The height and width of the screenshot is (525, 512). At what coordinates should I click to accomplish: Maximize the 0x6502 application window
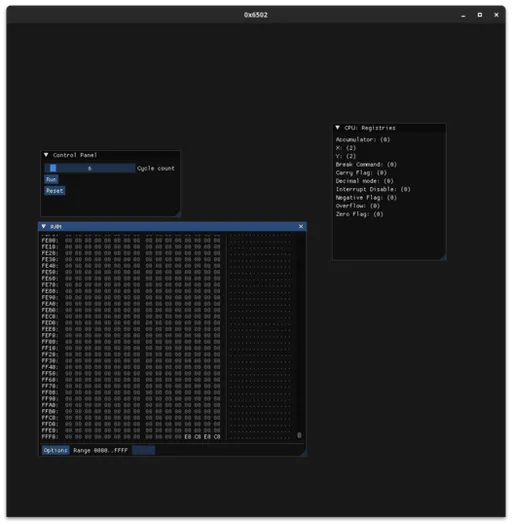pyautogui.click(x=480, y=15)
